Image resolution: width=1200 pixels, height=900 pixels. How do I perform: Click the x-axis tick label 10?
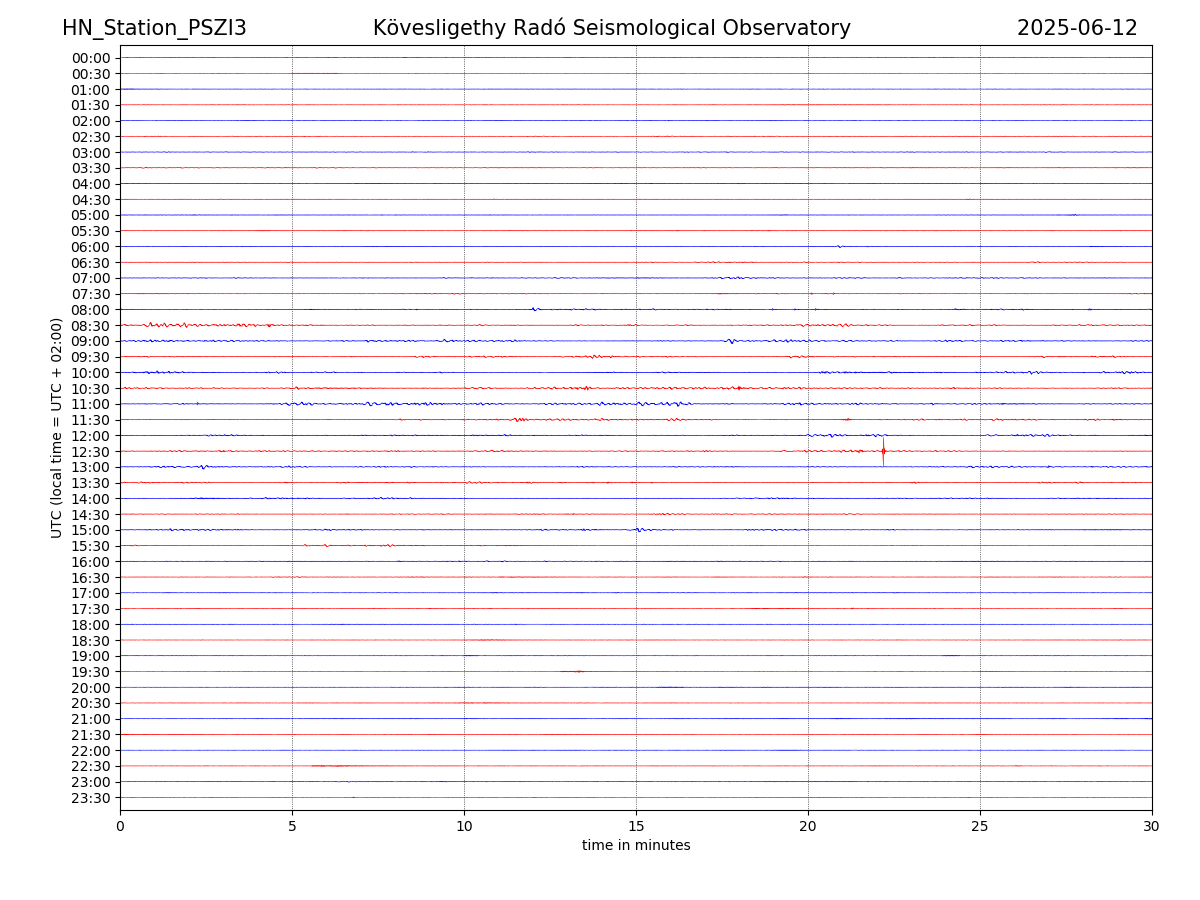coord(464,826)
